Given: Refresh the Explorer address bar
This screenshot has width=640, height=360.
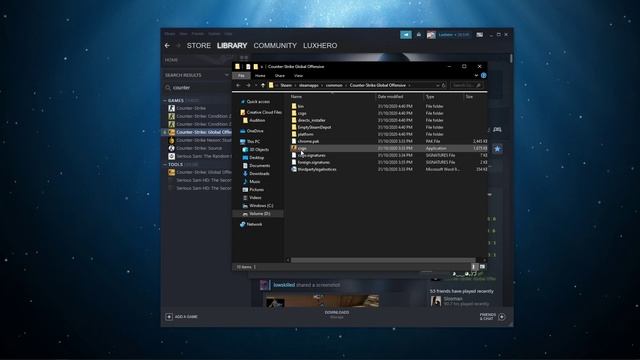Looking at the screenshot, I should (x=443, y=85).
